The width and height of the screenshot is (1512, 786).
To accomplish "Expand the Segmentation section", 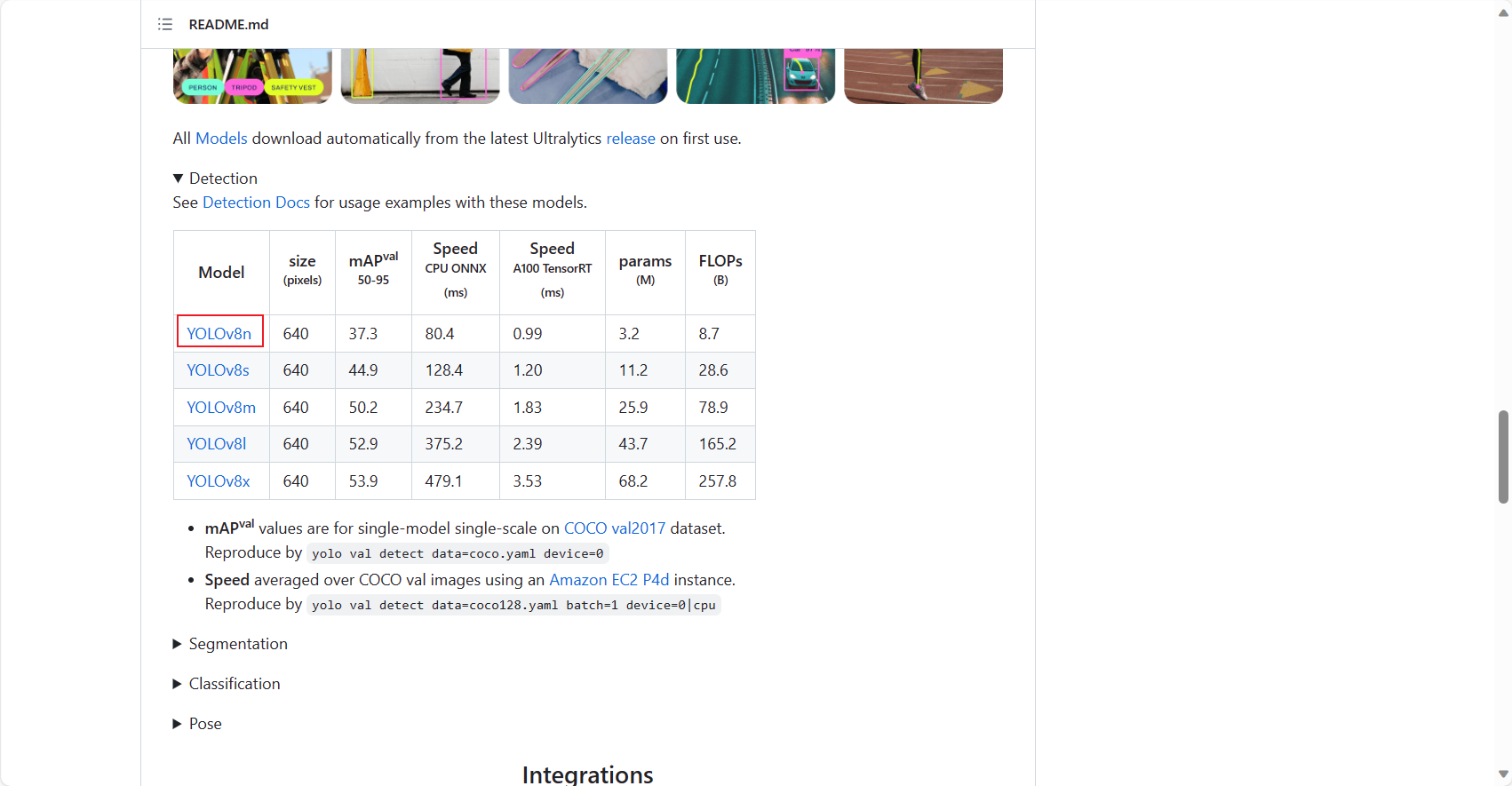I will pyautogui.click(x=230, y=644).
